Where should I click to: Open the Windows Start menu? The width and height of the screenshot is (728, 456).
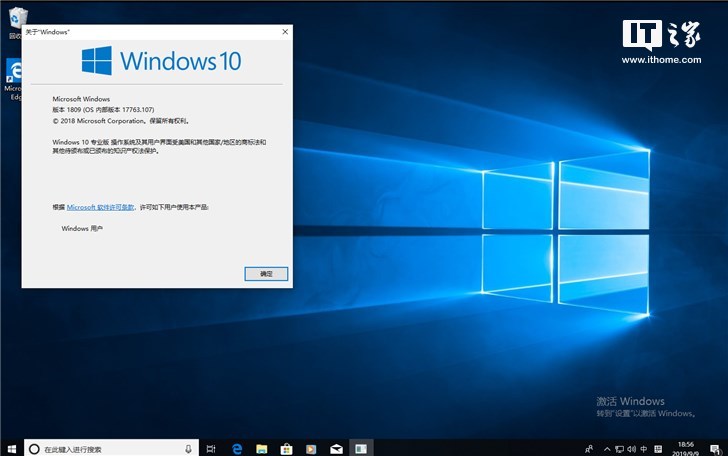click(12, 449)
